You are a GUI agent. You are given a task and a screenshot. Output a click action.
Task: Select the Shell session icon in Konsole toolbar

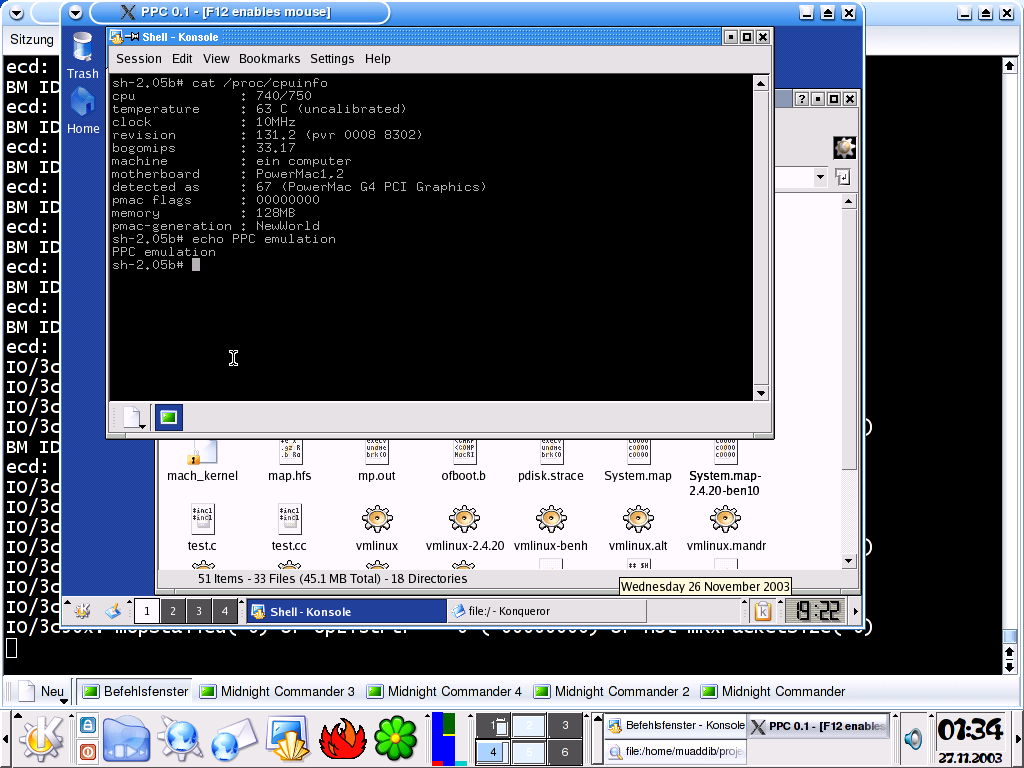[168, 417]
